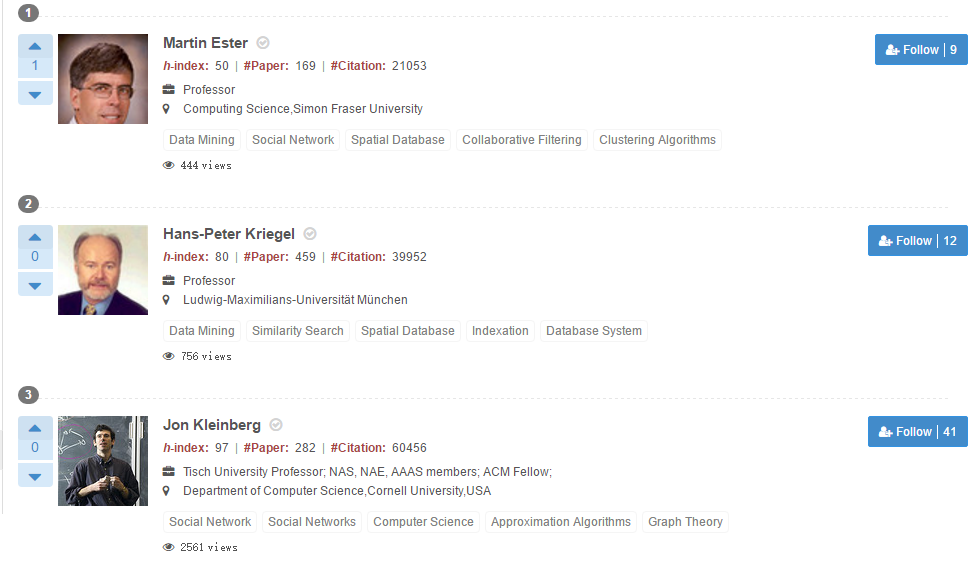Upvote Martin Ester with the up arrow
The height and width of the screenshot is (565, 980).
click(35, 46)
